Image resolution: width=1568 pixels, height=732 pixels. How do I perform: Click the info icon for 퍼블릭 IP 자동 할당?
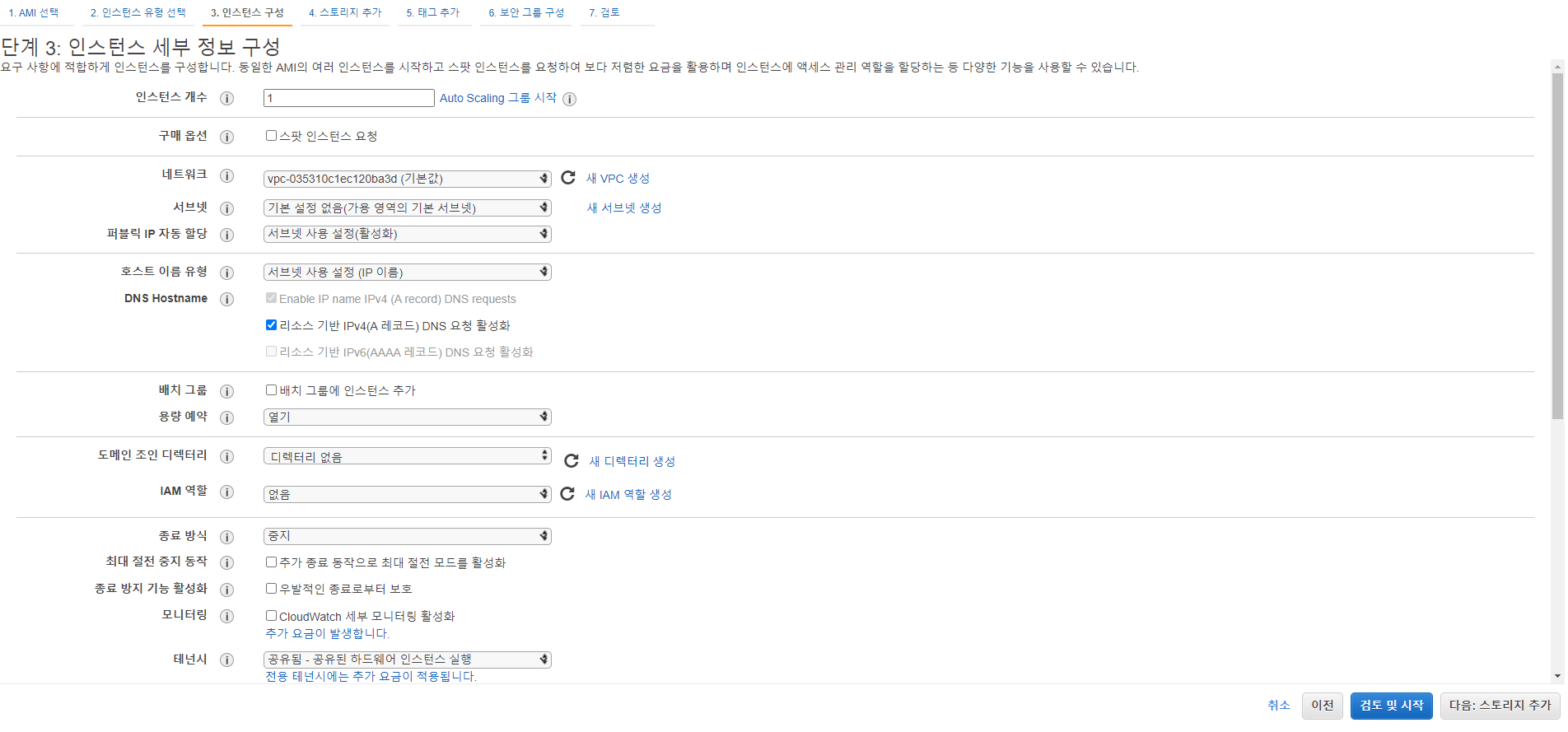point(227,235)
